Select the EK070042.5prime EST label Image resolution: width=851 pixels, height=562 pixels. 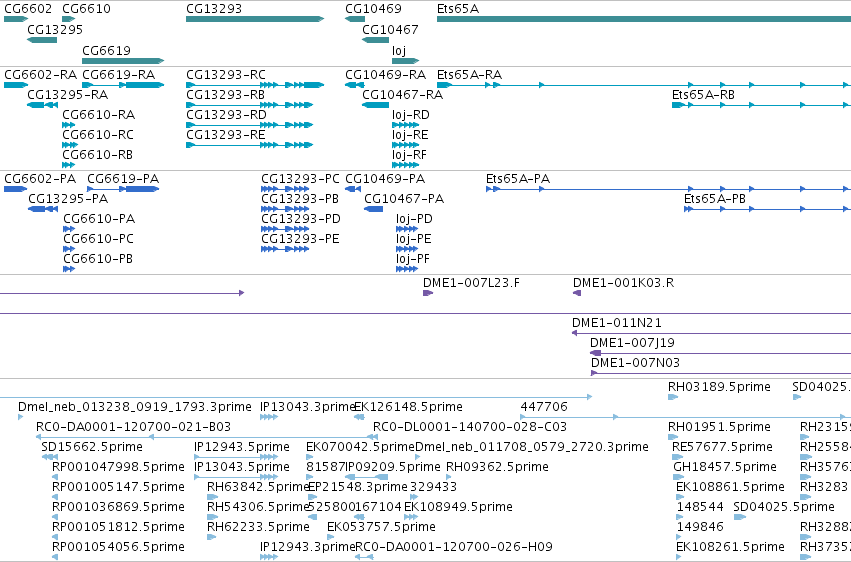pyautogui.click(x=360, y=447)
